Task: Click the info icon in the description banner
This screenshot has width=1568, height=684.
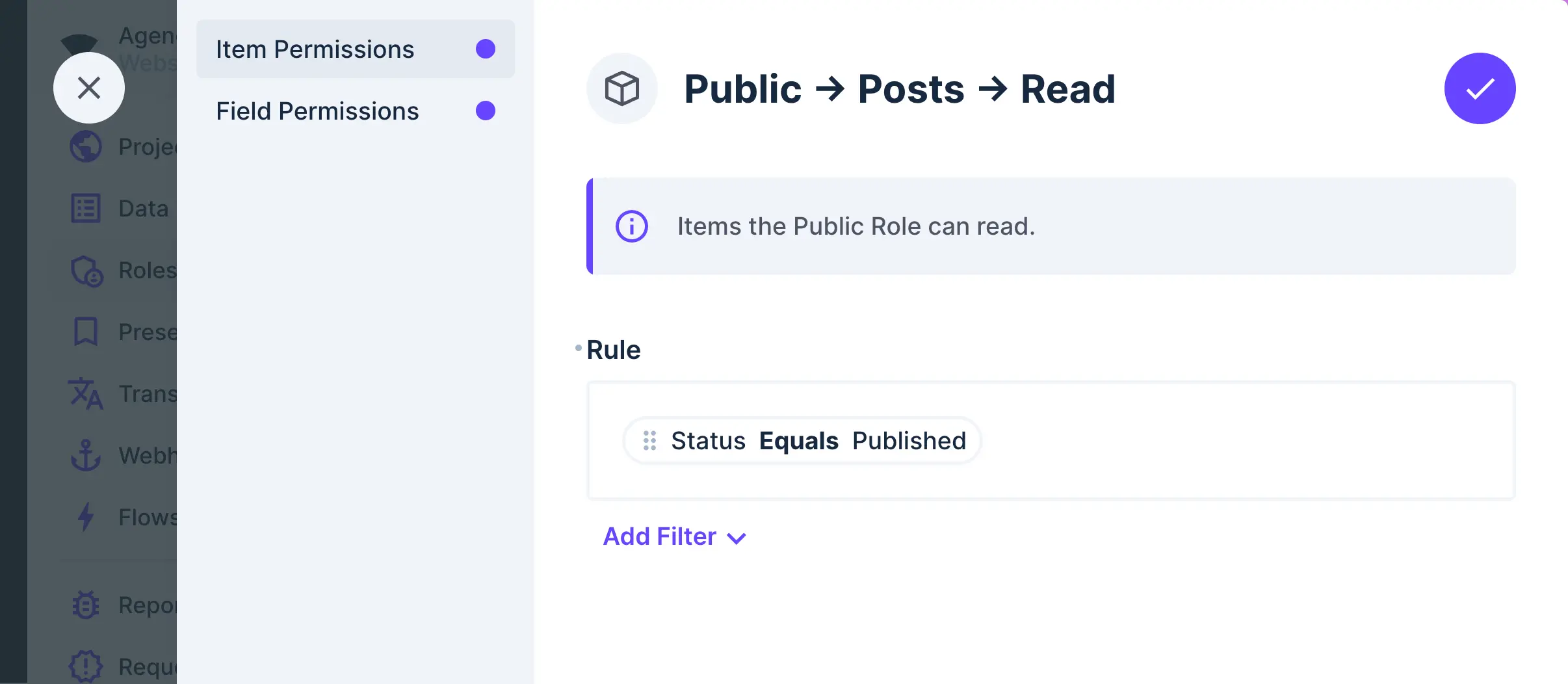Action: point(631,226)
